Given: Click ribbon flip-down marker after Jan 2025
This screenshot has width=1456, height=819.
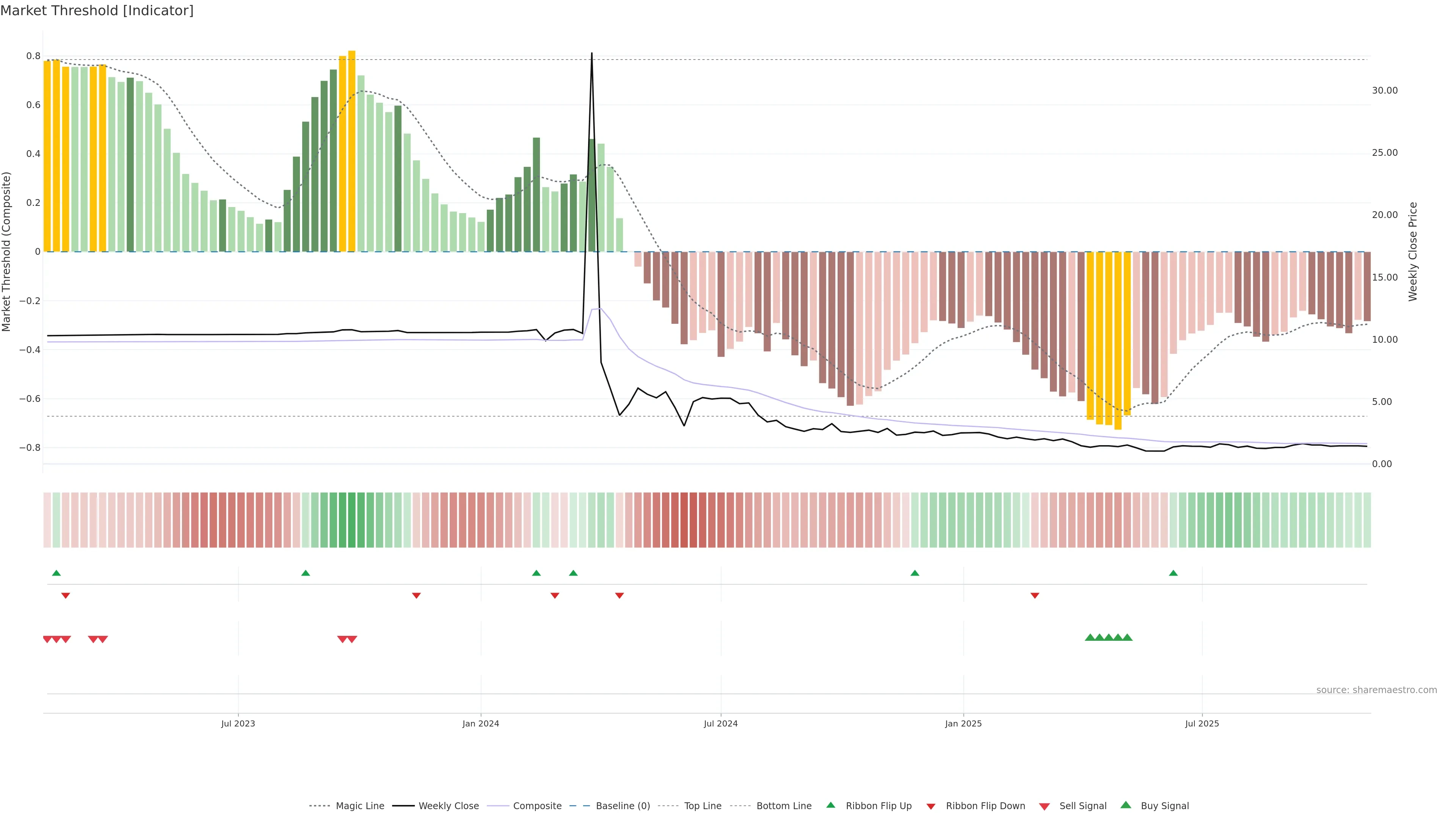Looking at the screenshot, I should click(x=1034, y=596).
